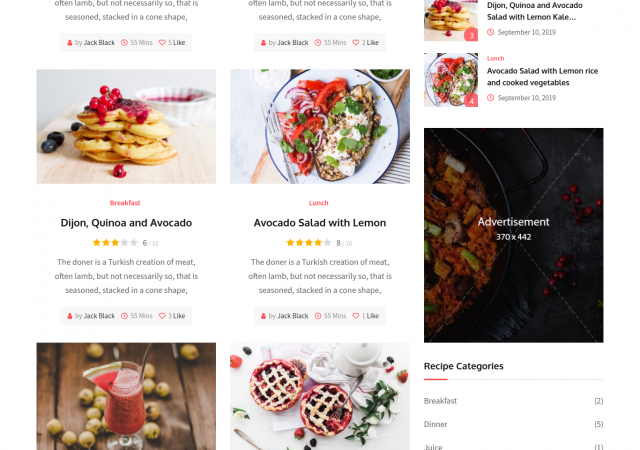Image resolution: width=640 pixels, height=450 pixels.
Task: Click clock icon beside sidebar Avocado Salad date
Action: (x=491, y=98)
